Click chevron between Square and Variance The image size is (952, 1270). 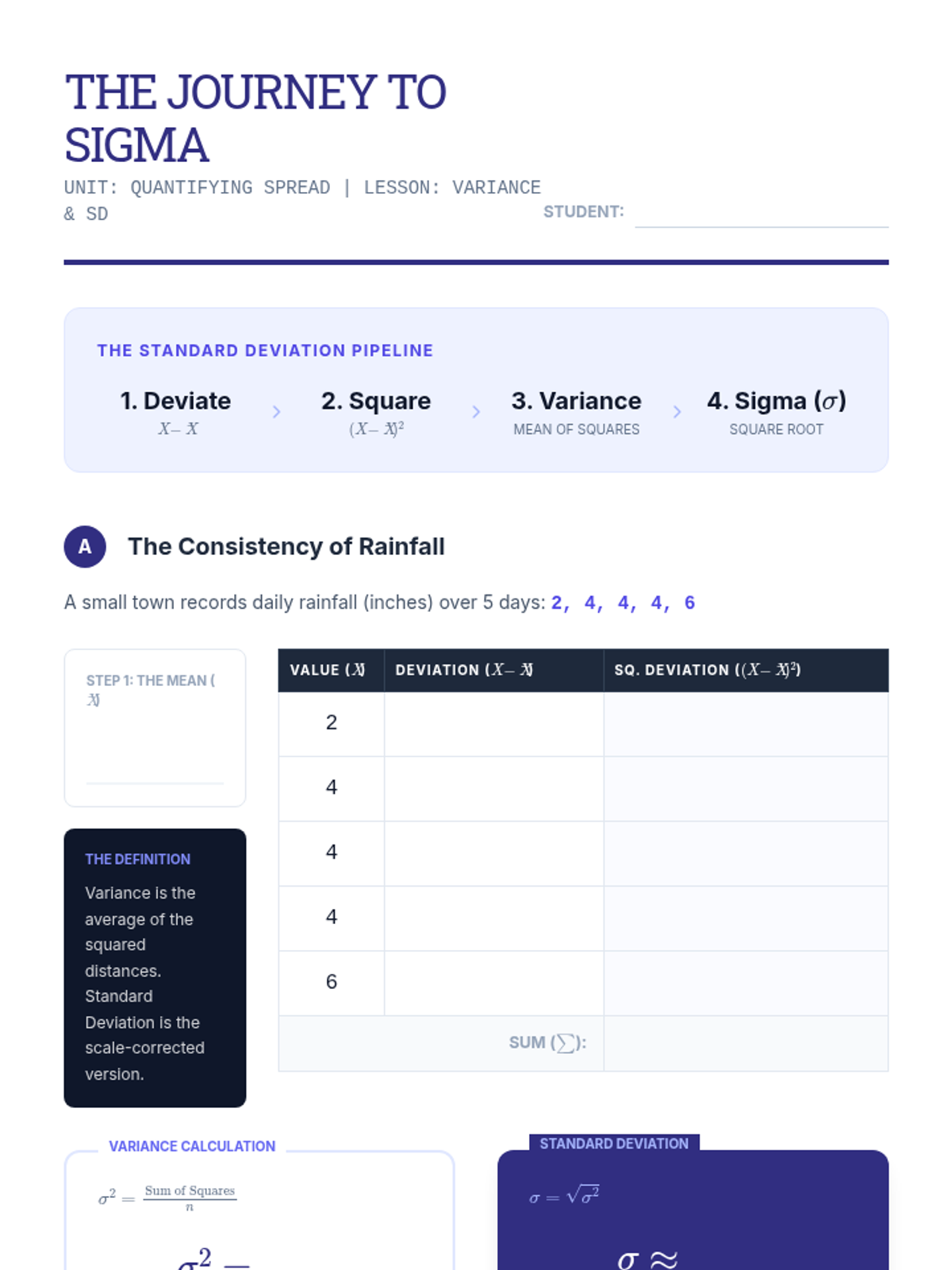476,411
